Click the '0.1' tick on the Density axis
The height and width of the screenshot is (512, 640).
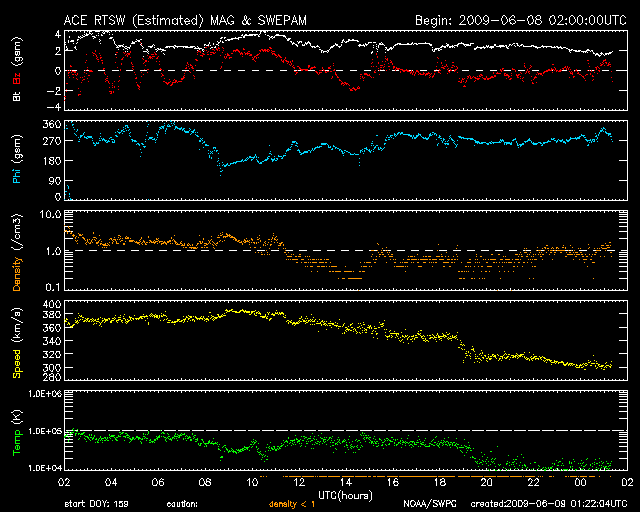[53, 287]
